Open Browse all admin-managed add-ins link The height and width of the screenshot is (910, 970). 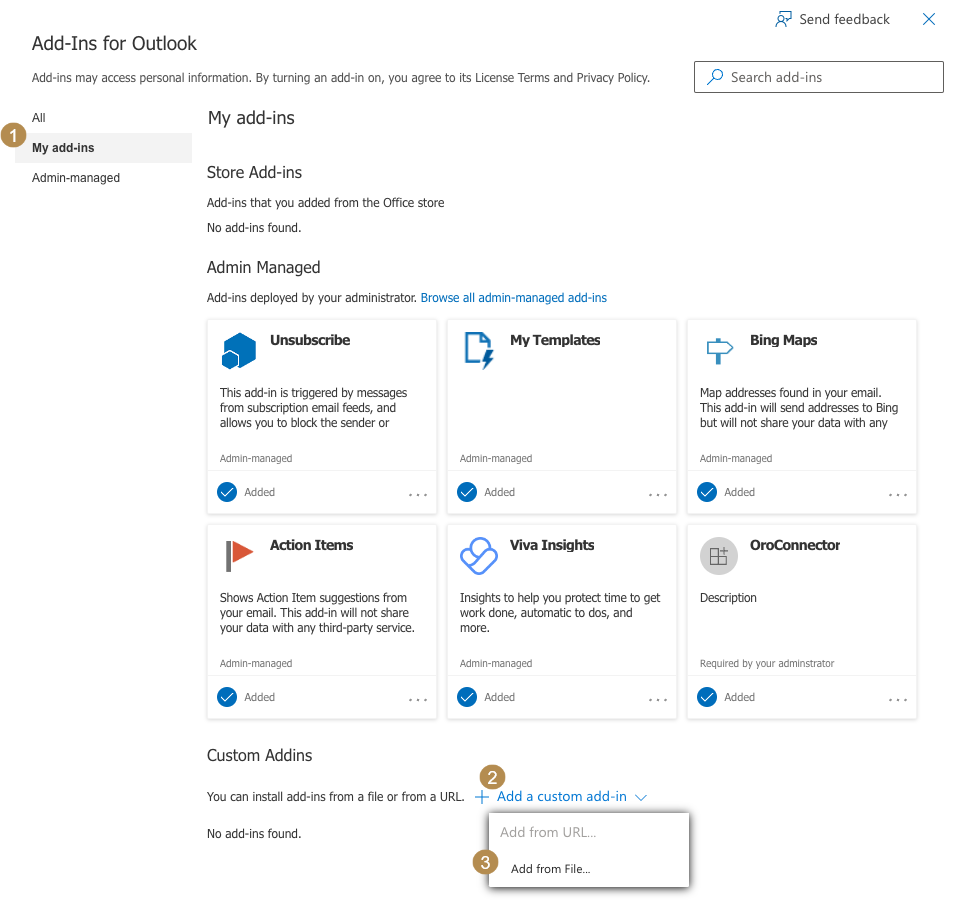pos(513,298)
